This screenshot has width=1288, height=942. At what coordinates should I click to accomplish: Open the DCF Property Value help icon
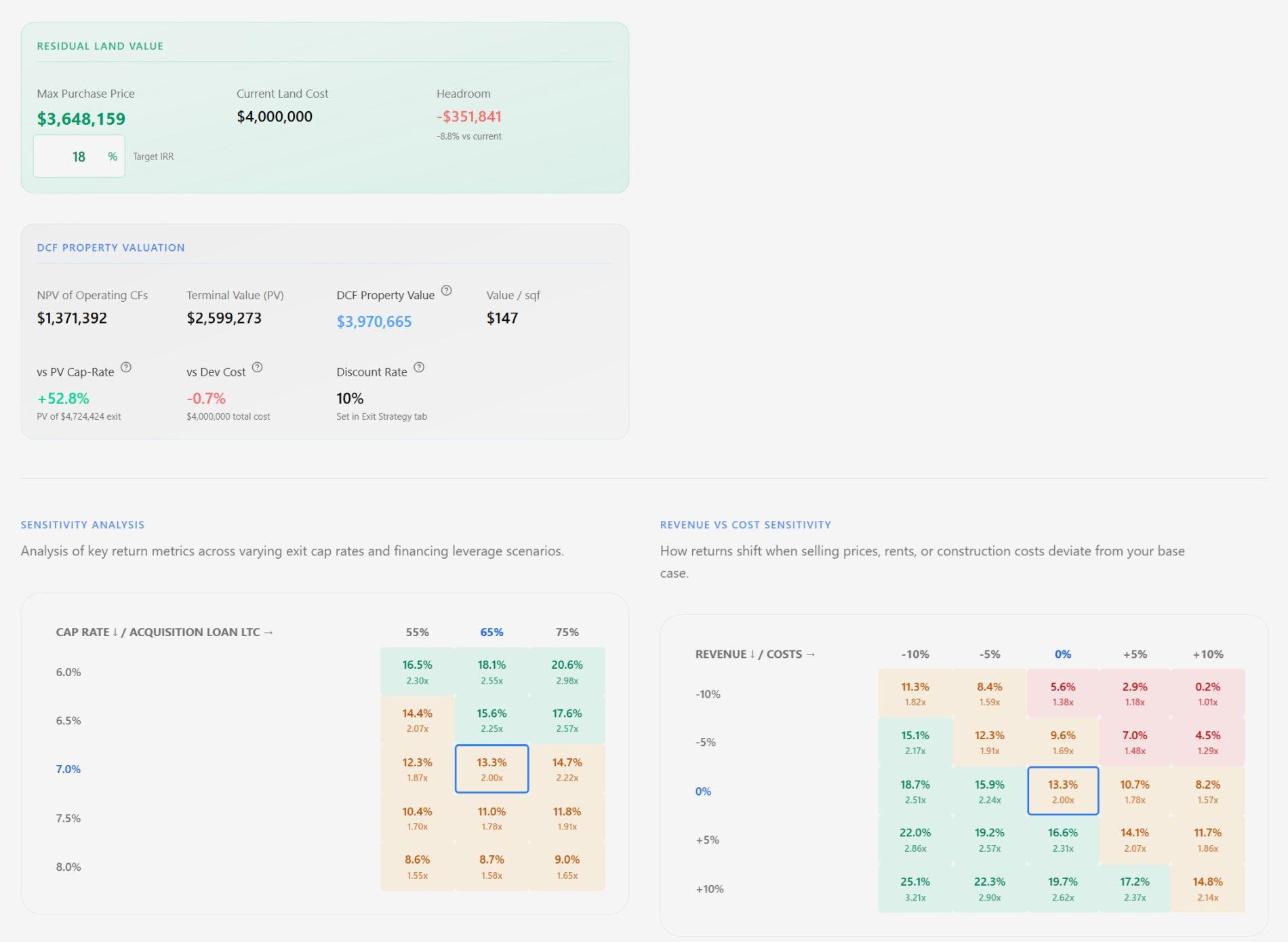pos(446,290)
